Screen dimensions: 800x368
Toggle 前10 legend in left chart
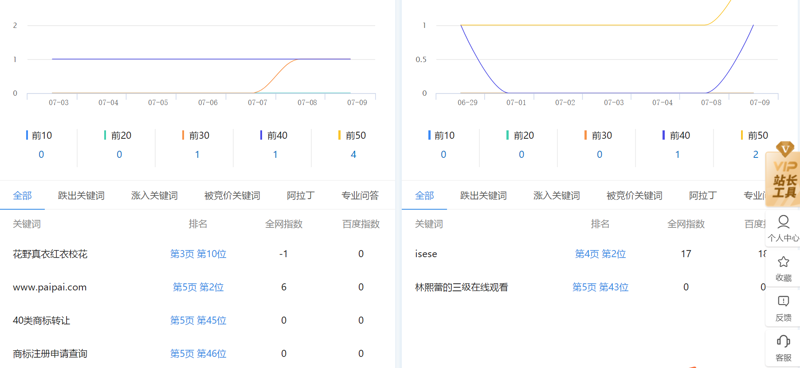39,136
